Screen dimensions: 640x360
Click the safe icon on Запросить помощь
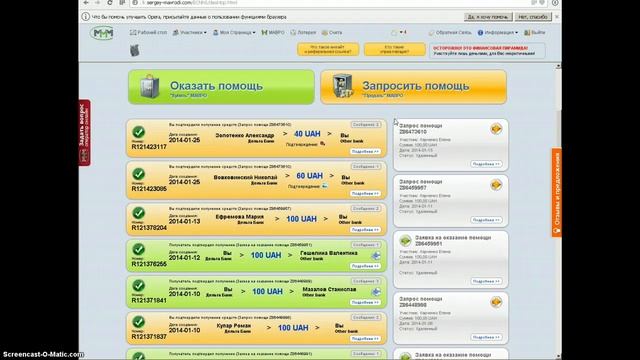tap(342, 86)
